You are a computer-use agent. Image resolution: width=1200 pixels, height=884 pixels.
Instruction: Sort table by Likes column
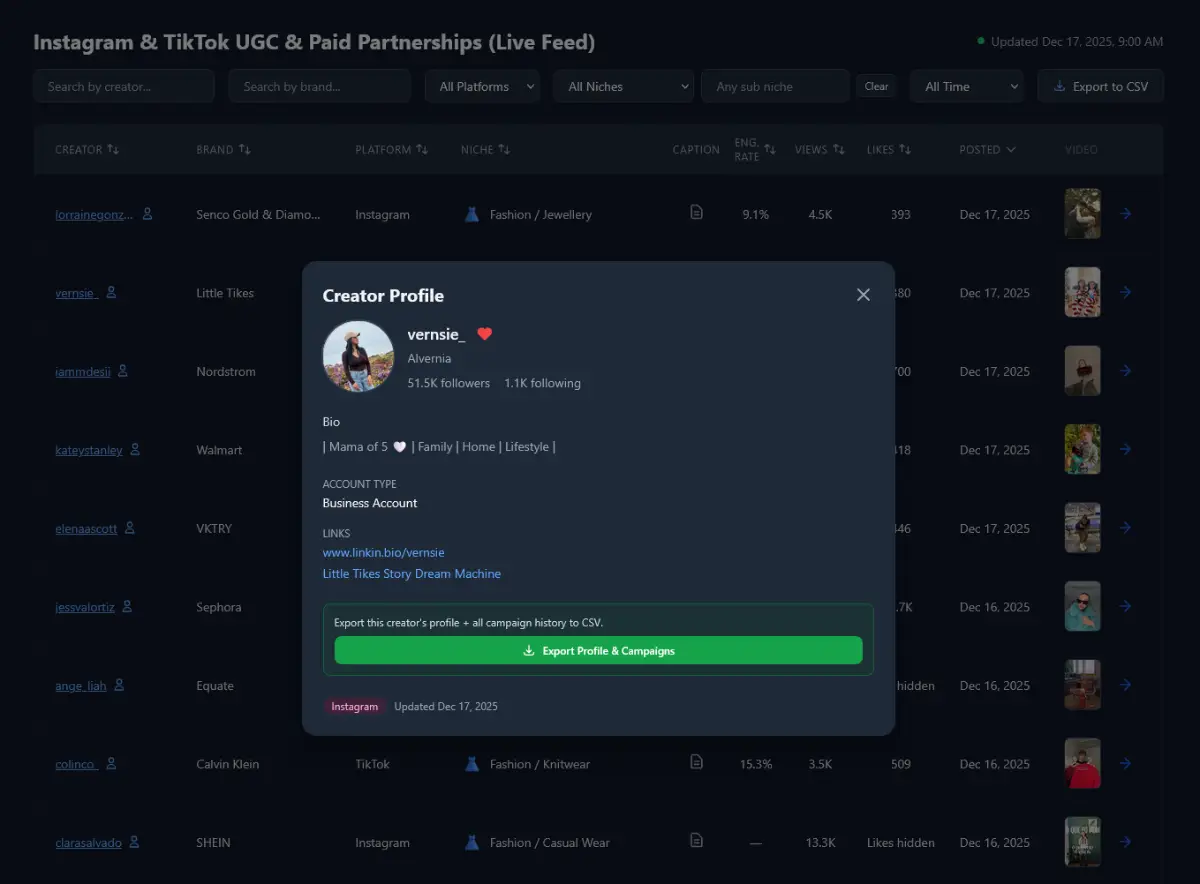pos(888,150)
